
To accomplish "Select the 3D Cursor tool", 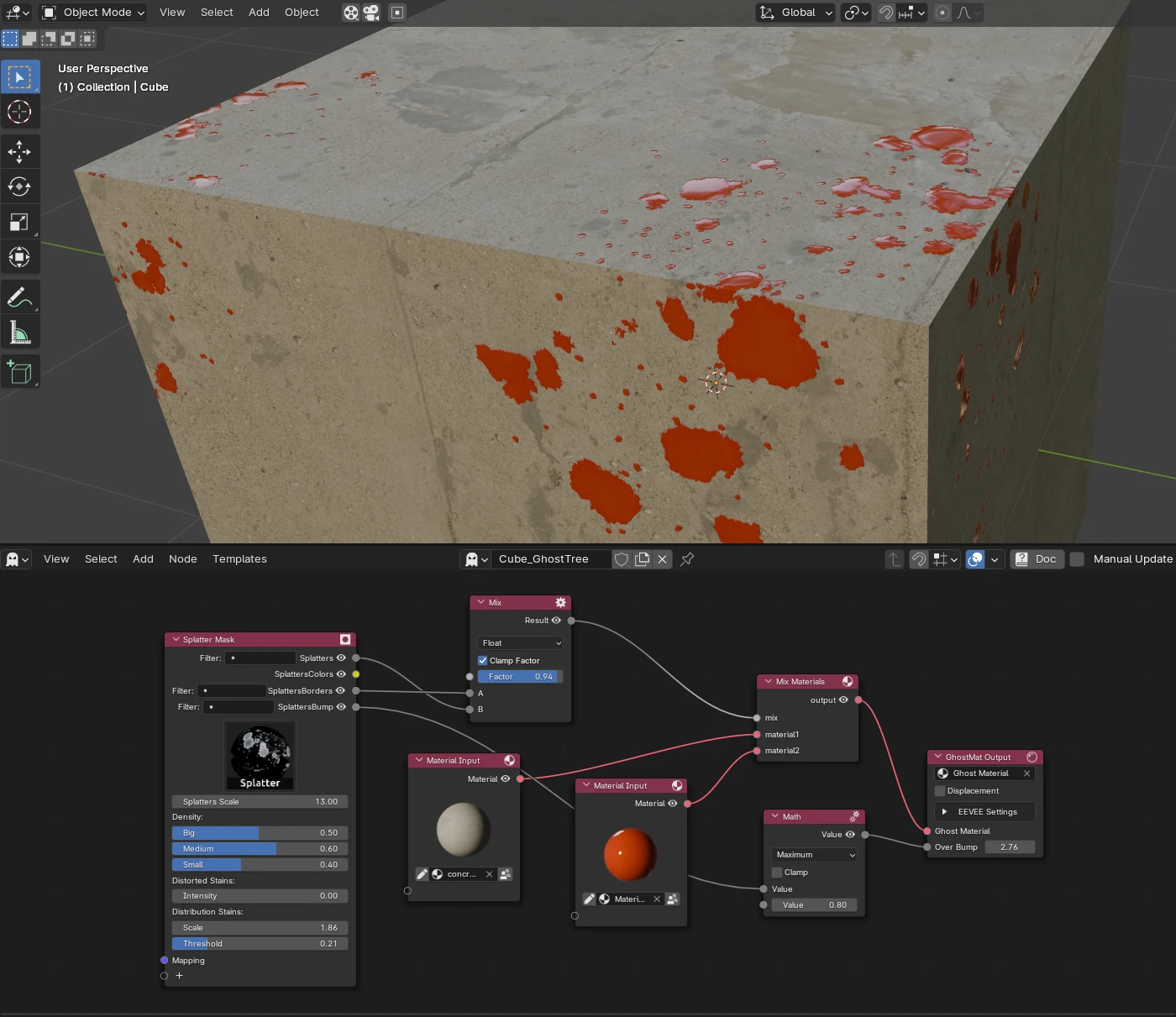I will coord(19,112).
